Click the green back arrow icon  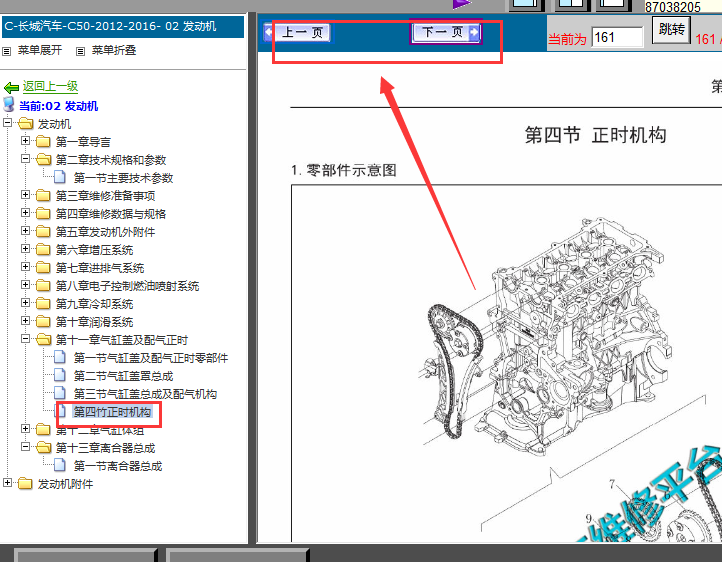click(x=11, y=87)
